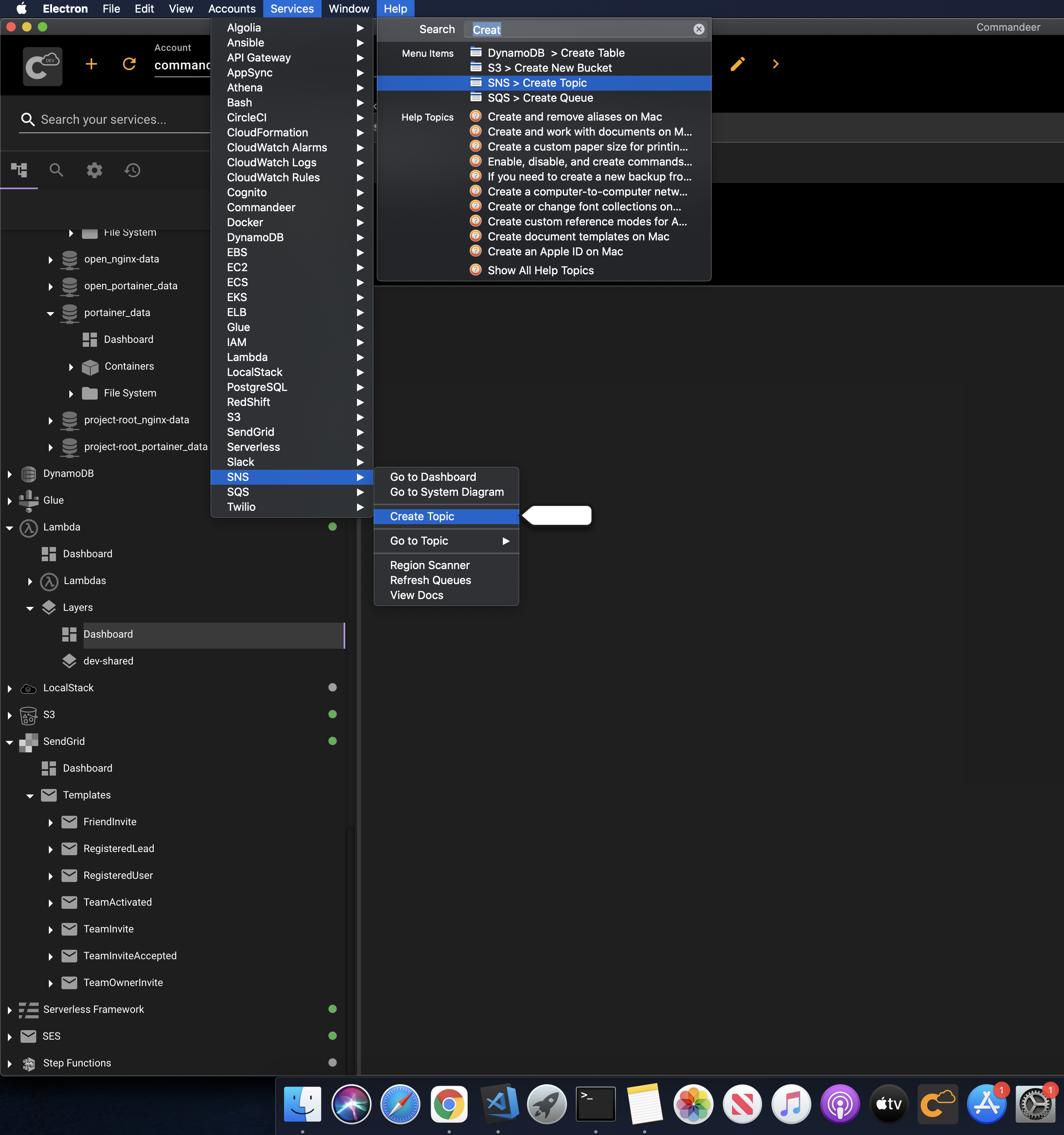1064x1135 pixels.
Task: Click the orange right chevron icon
Action: click(x=775, y=64)
